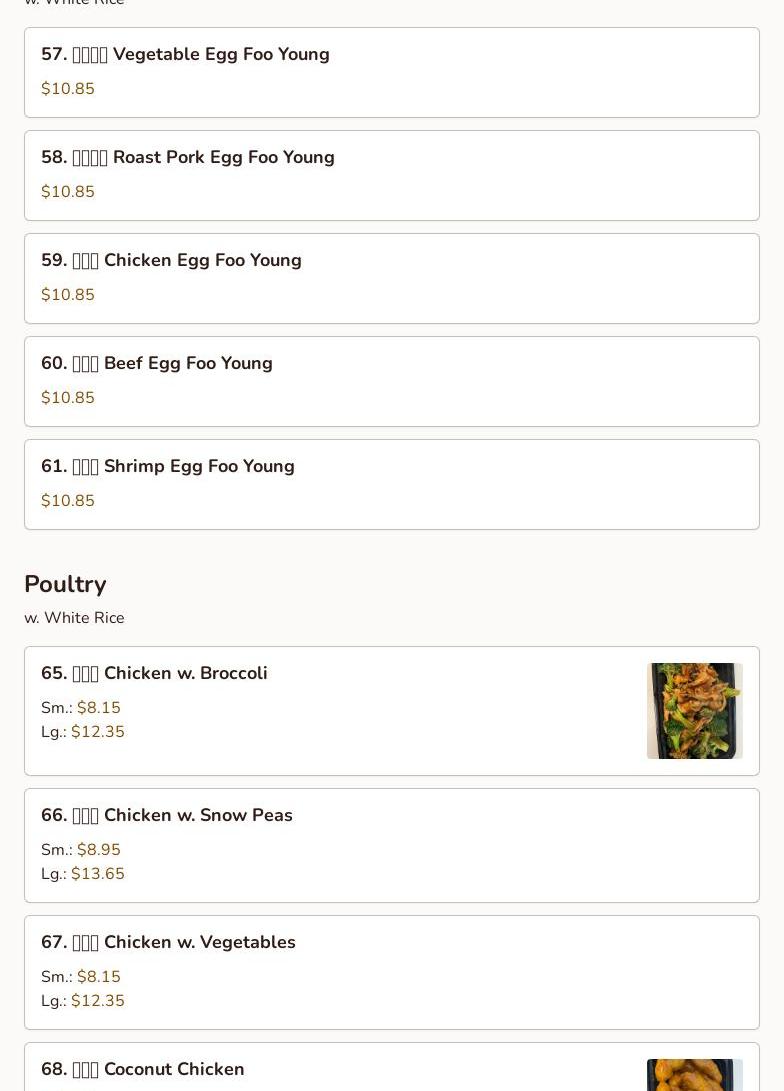Select Roast Pork Egg Foo Young
This screenshot has width=784, height=1091.
coord(392,175)
